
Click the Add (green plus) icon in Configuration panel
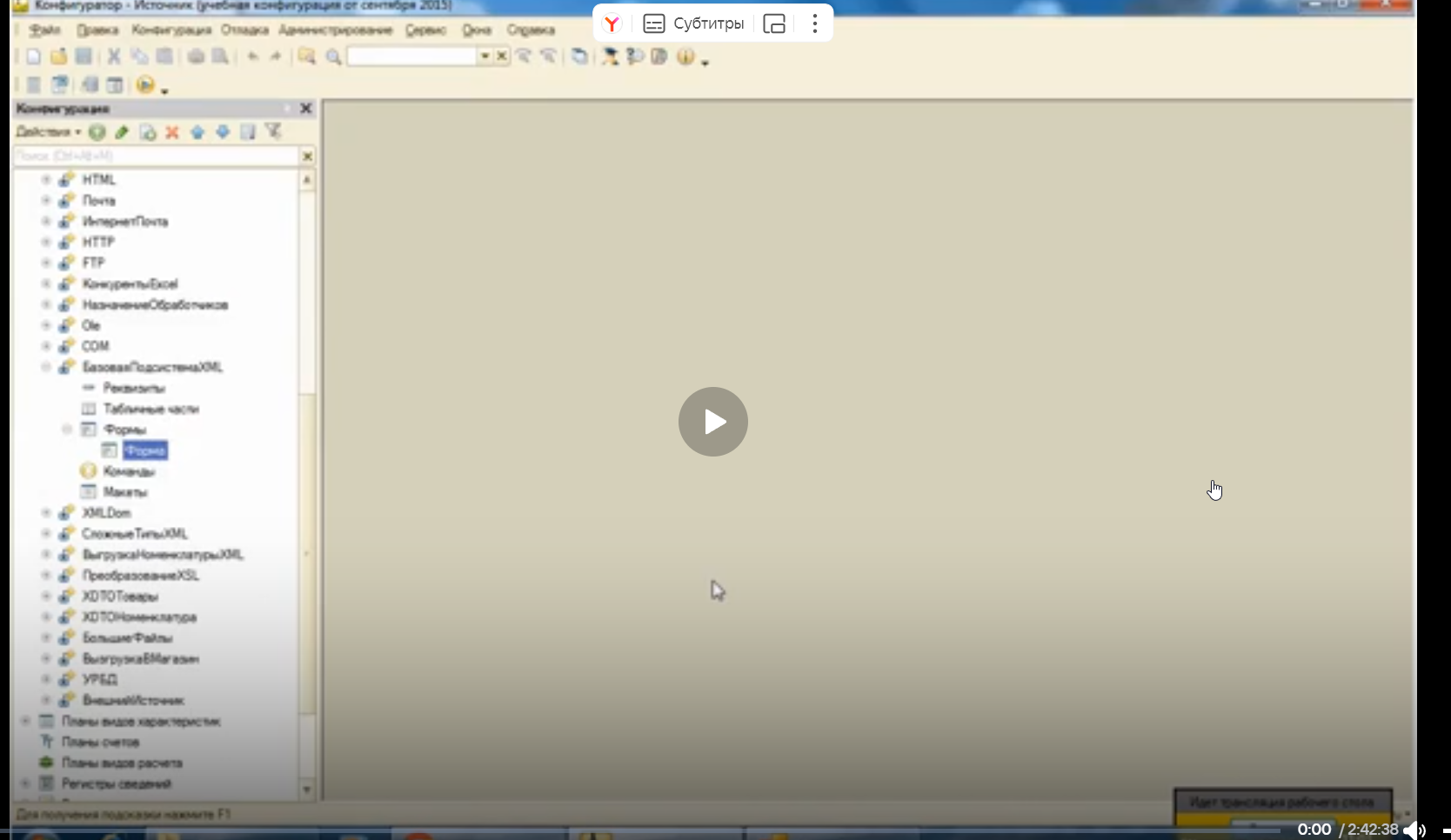(x=97, y=132)
